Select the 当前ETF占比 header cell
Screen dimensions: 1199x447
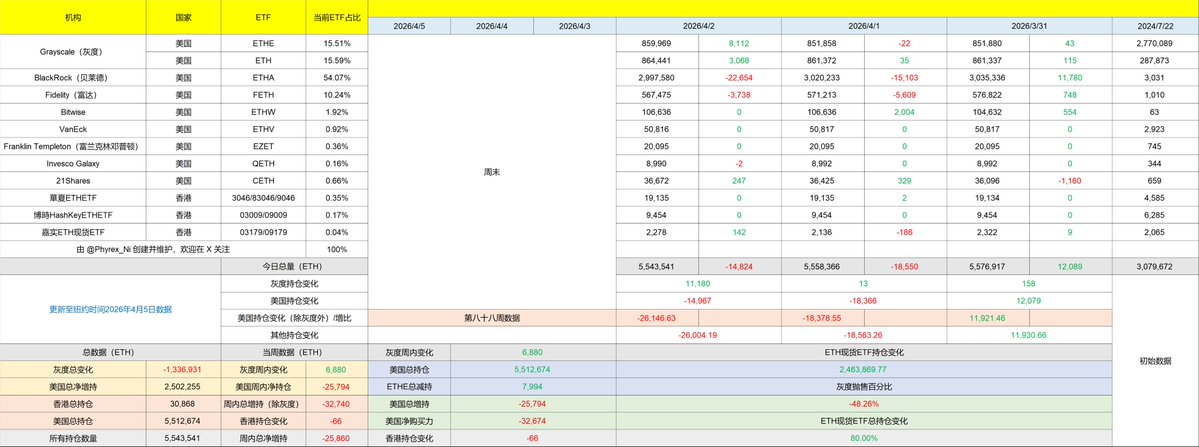tap(337, 18)
